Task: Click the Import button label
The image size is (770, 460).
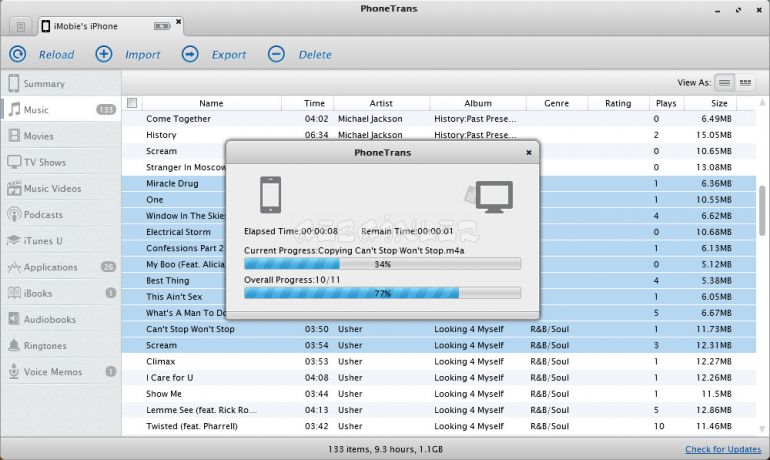Action: 142,54
